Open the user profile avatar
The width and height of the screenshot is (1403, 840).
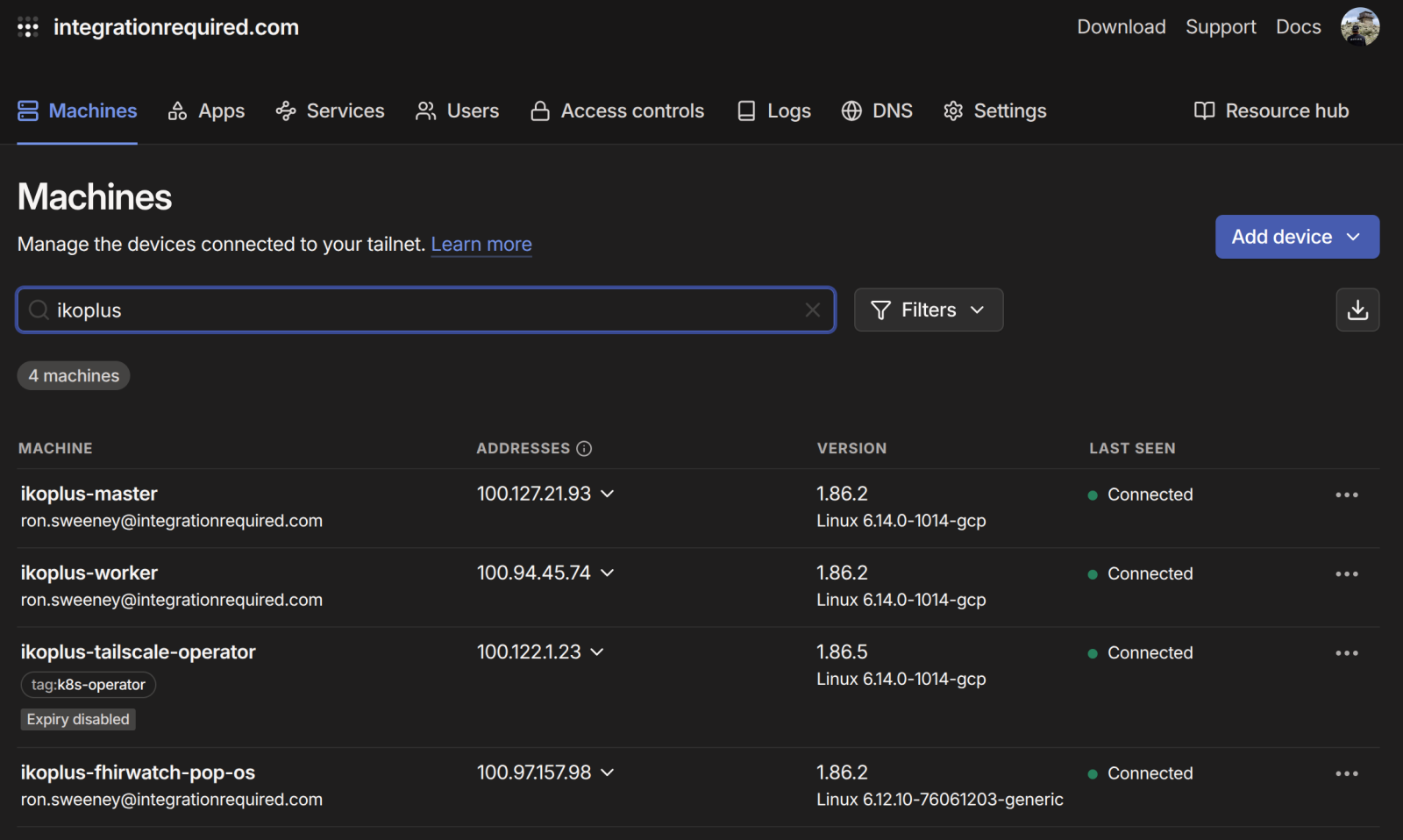(x=1360, y=26)
